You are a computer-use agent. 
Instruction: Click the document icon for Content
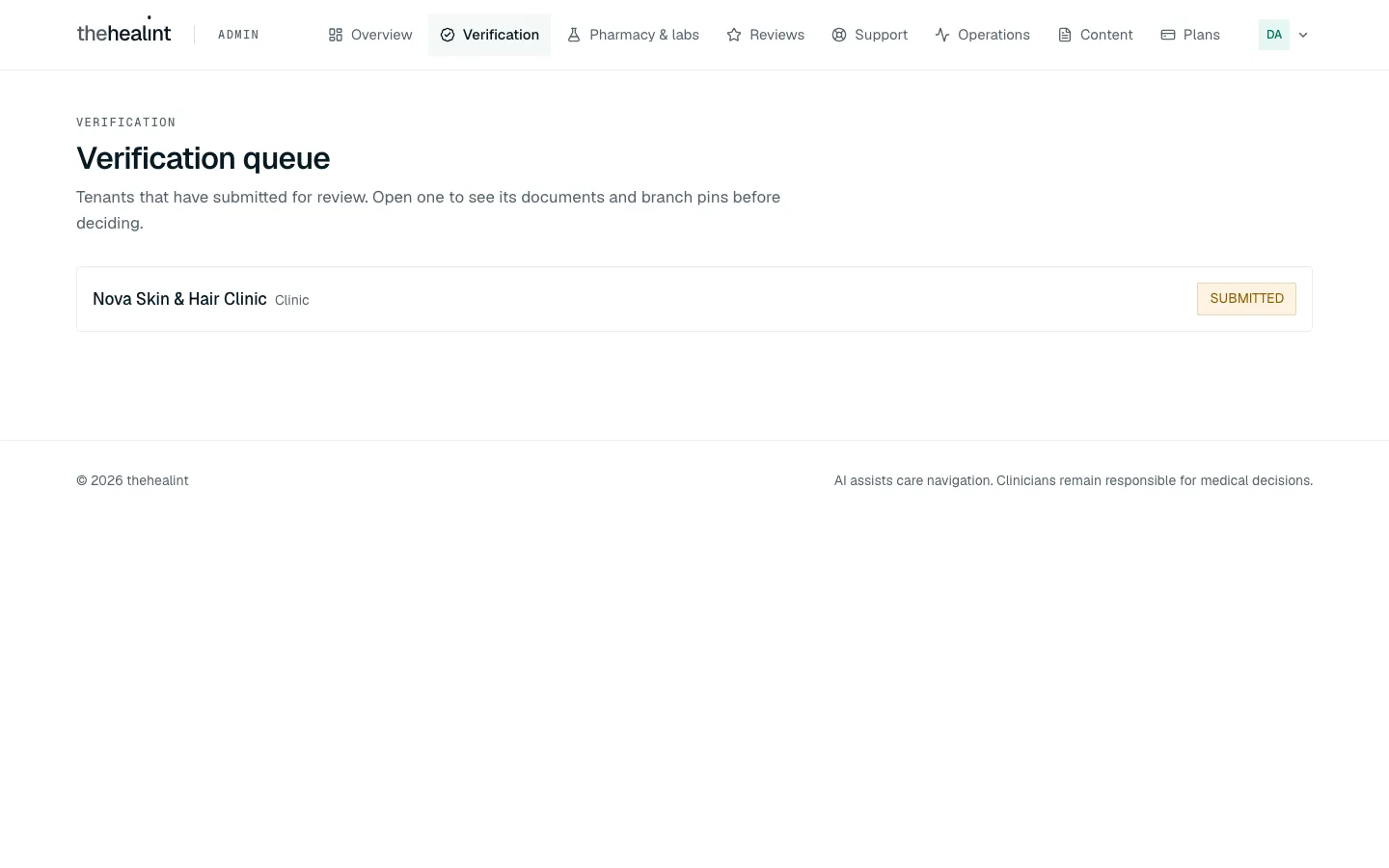[1065, 35]
